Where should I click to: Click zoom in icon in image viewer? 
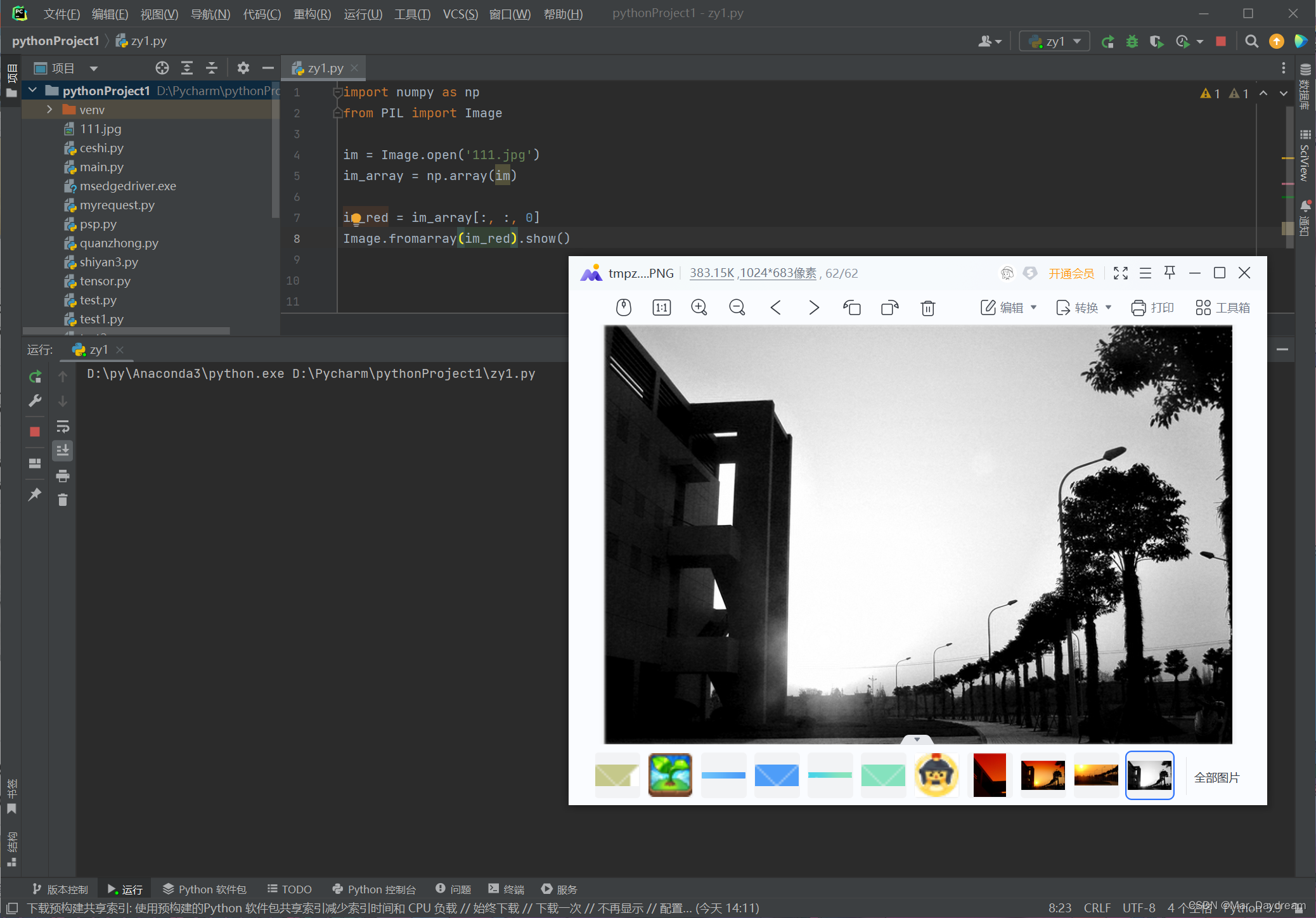[699, 307]
